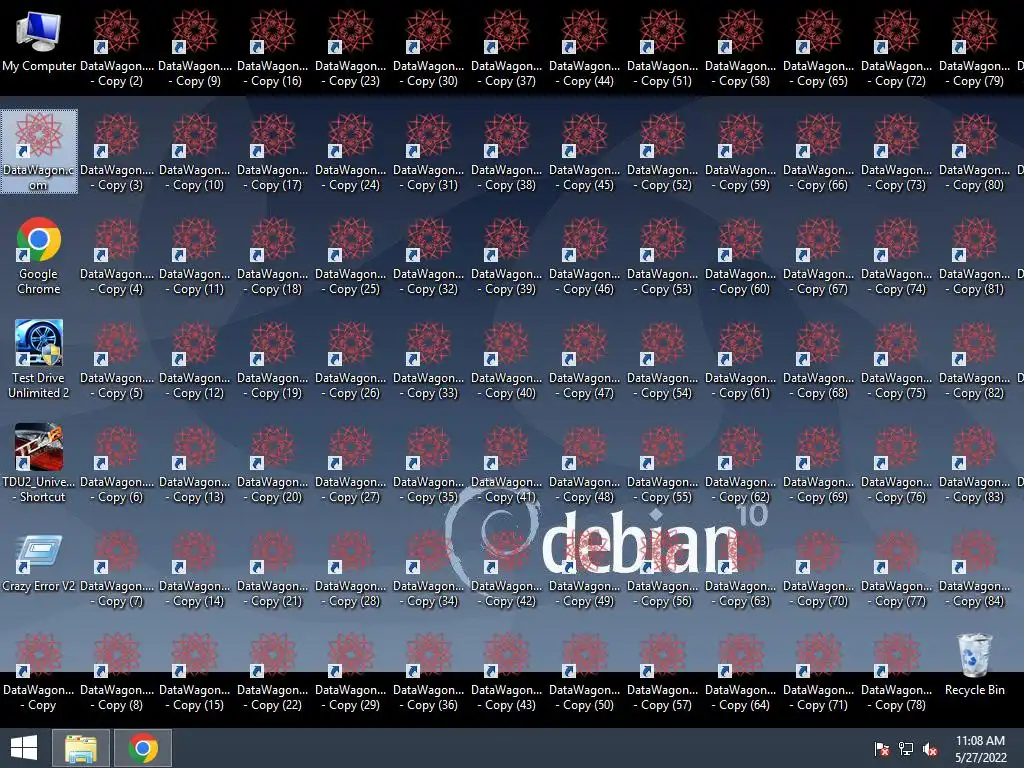
Task: Select the DataWagon - Copy (22) shortcut
Action: tap(272, 672)
